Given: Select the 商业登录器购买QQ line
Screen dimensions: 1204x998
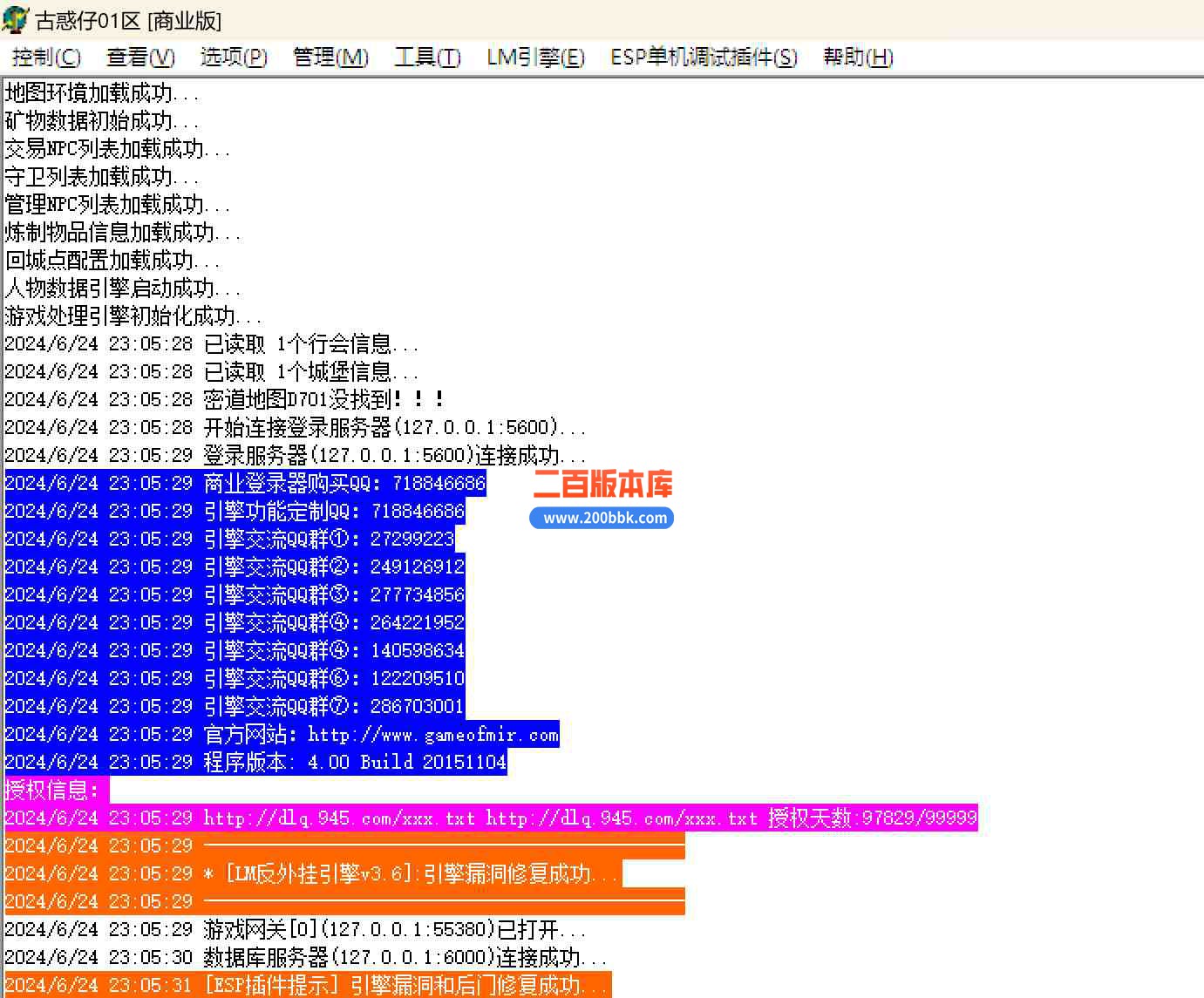Looking at the screenshot, I should click(245, 483).
